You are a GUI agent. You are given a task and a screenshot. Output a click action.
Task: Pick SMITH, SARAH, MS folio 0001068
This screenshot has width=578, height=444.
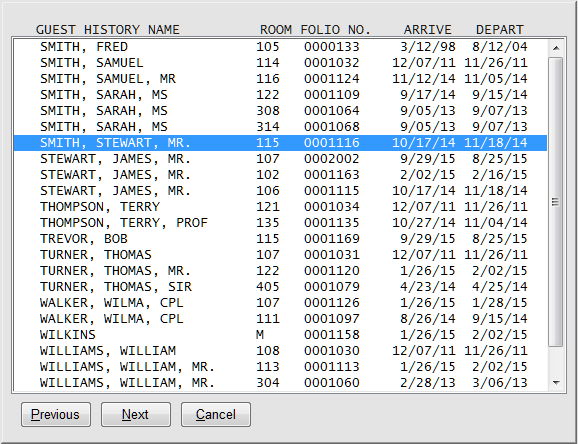(x=281, y=127)
